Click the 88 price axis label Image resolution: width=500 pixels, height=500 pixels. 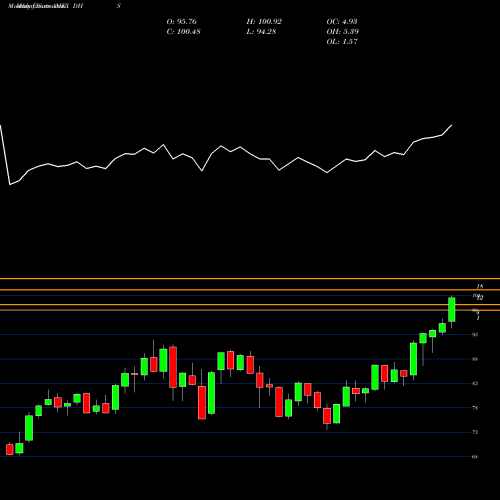point(475,359)
